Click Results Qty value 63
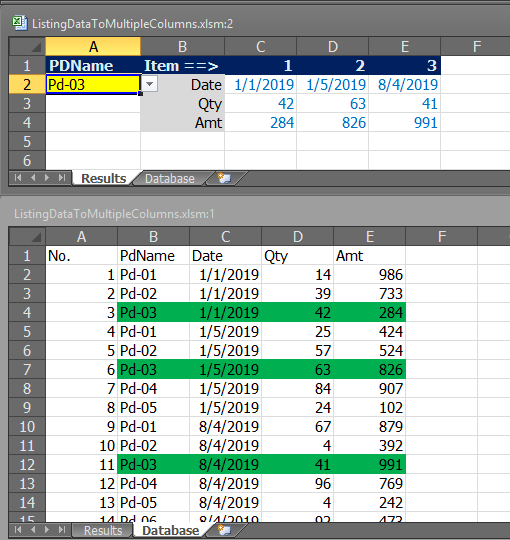The height and width of the screenshot is (540, 510). coord(332,104)
